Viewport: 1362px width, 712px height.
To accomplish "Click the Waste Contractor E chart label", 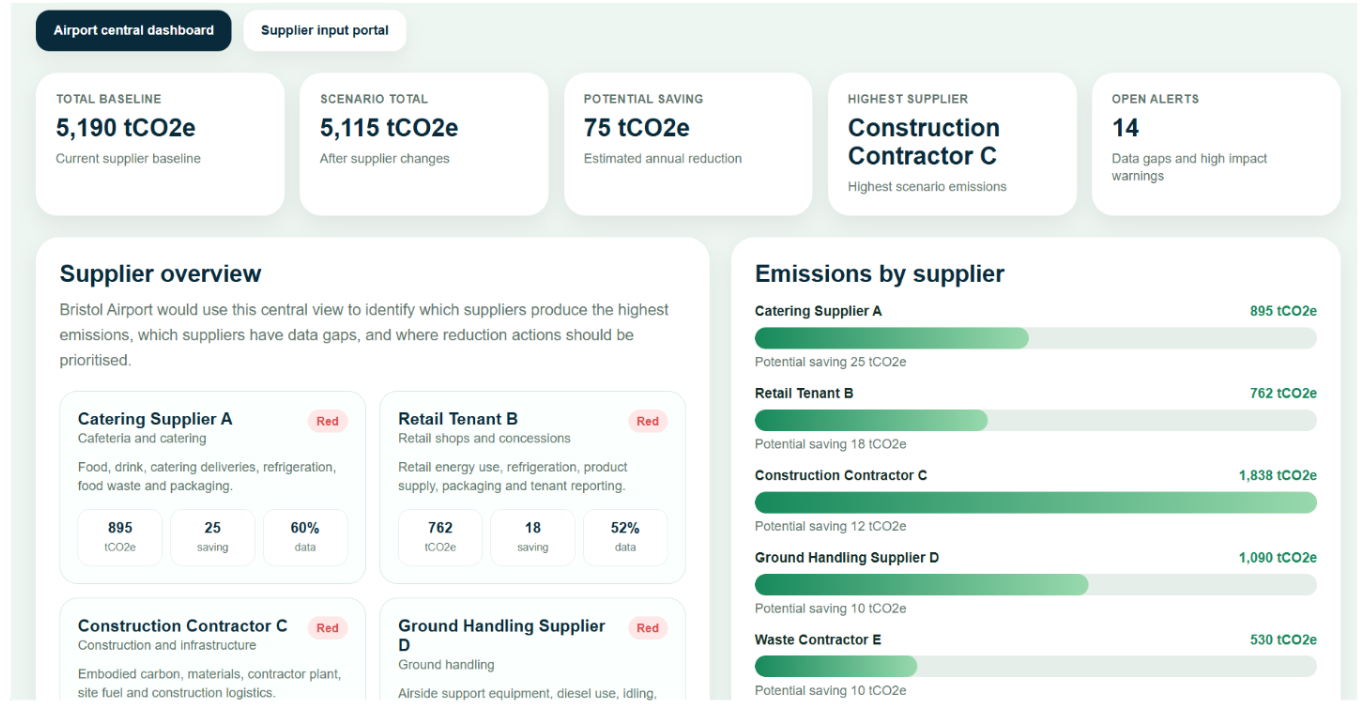I will coord(818,639).
